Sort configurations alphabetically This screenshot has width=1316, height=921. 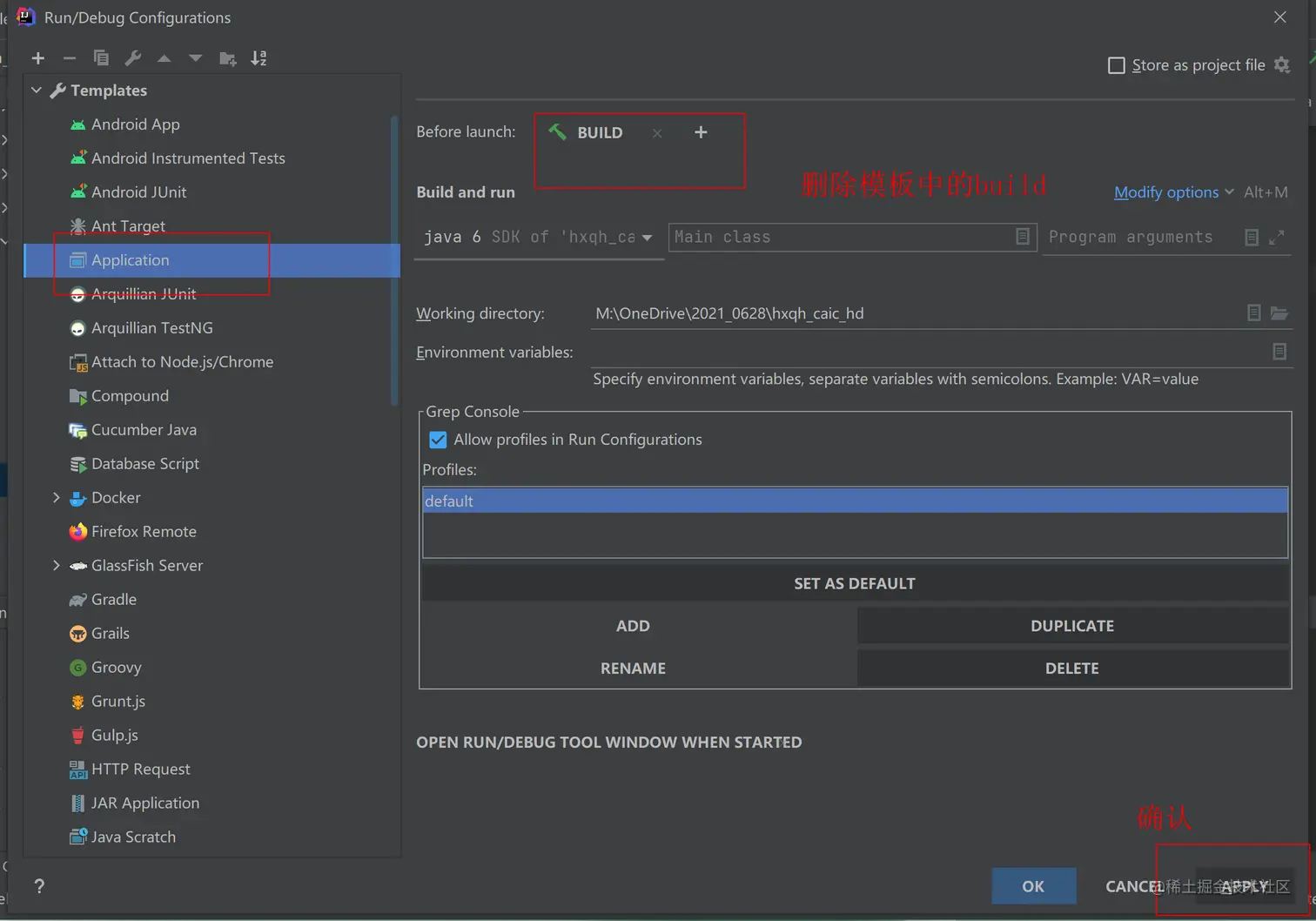[x=258, y=58]
